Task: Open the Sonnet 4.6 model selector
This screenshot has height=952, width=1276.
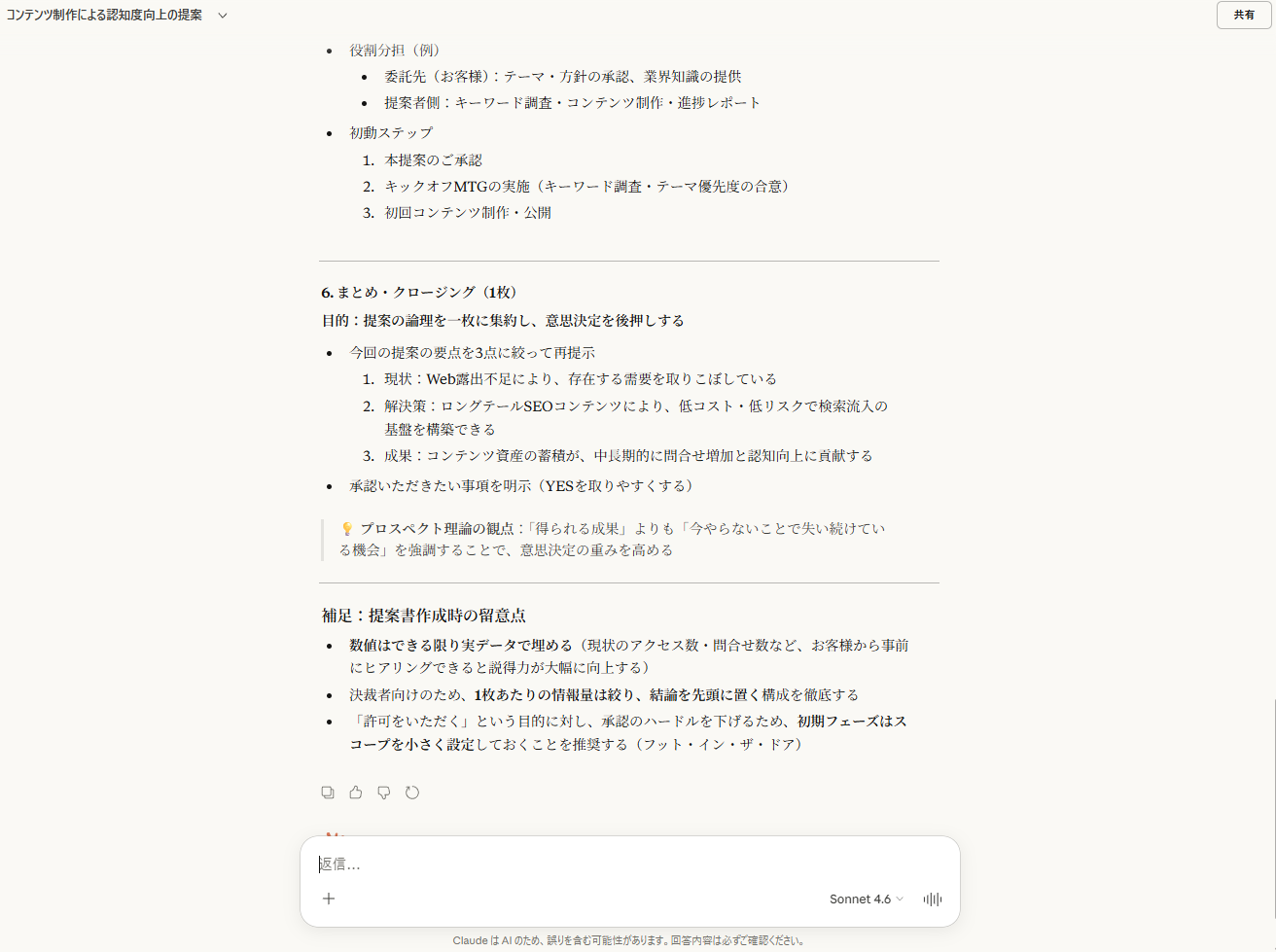Action: click(865, 899)
